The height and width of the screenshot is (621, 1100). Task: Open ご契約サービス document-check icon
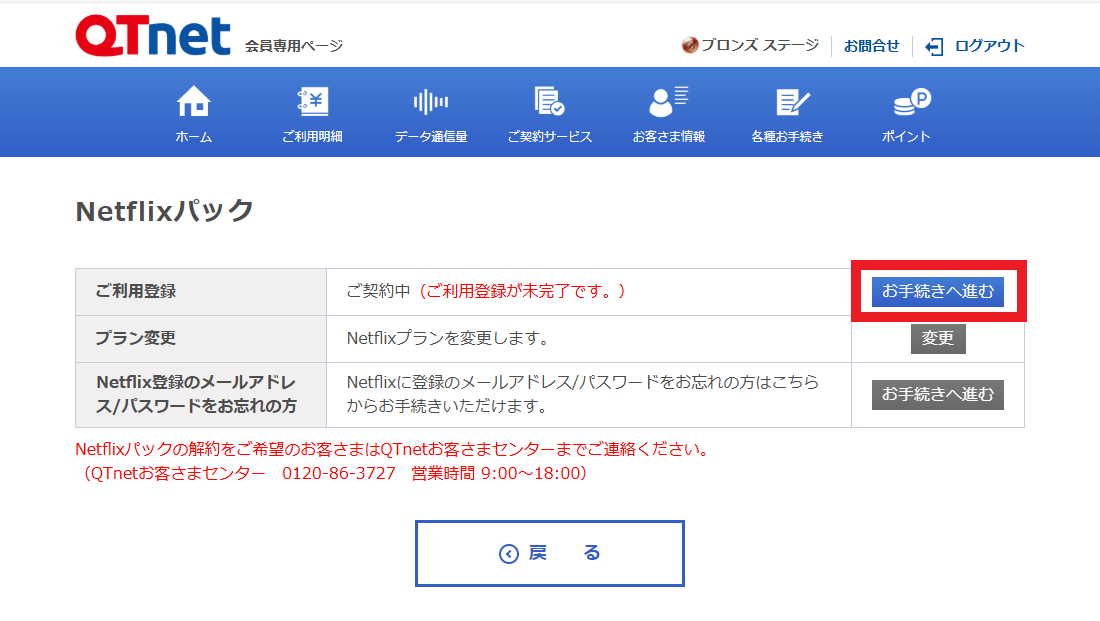[549, 101]
